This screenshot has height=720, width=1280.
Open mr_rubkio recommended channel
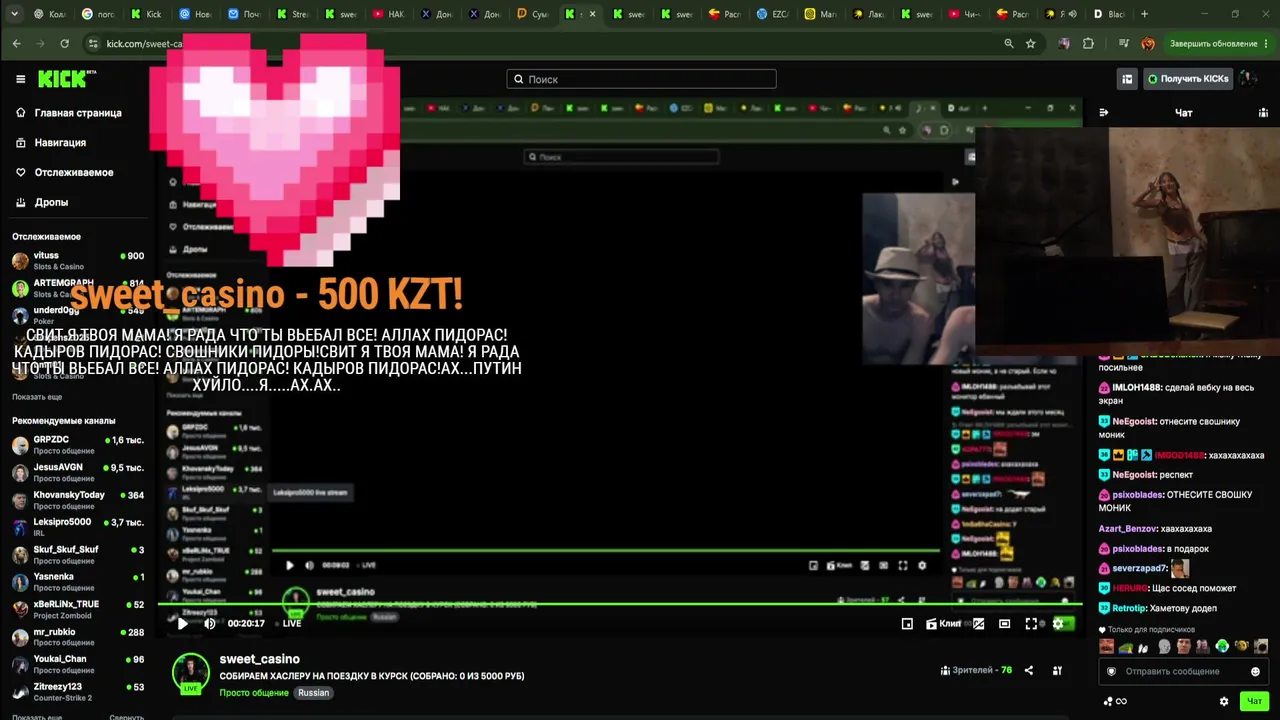pyautogui.click(x=78, y=636)
